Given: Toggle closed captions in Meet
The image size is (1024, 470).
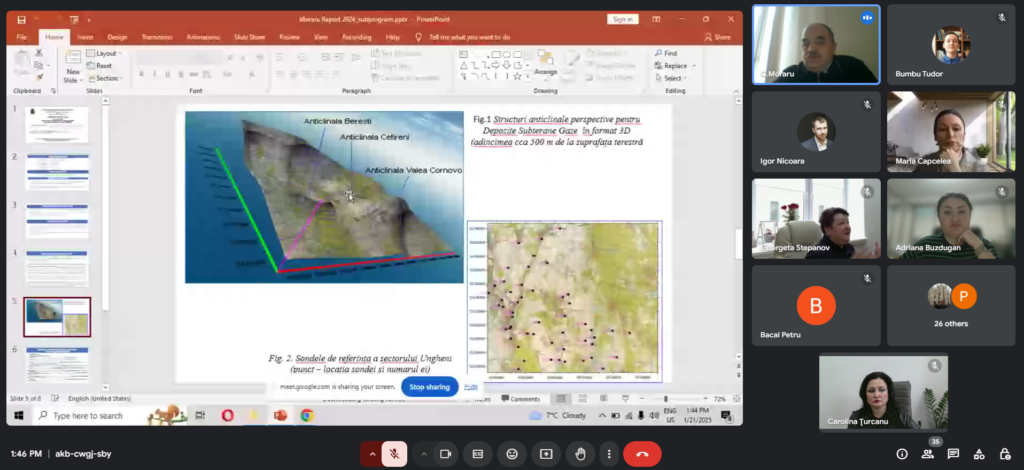Looking at the screenshot, I should point(478,454).
